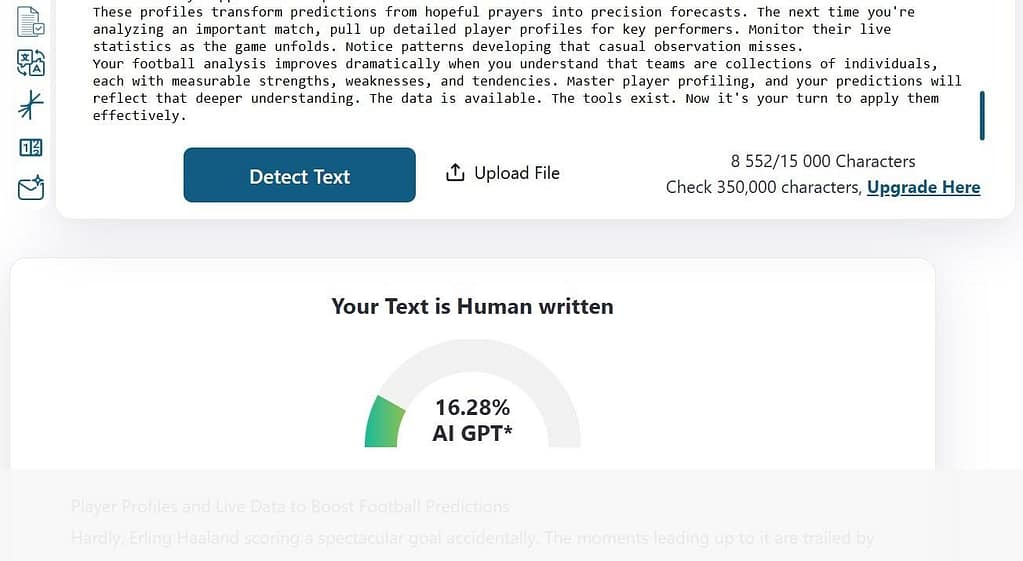1023x561 pixels.
Task: Select the 'Your Text is Human written' heading
Action: 472,306
